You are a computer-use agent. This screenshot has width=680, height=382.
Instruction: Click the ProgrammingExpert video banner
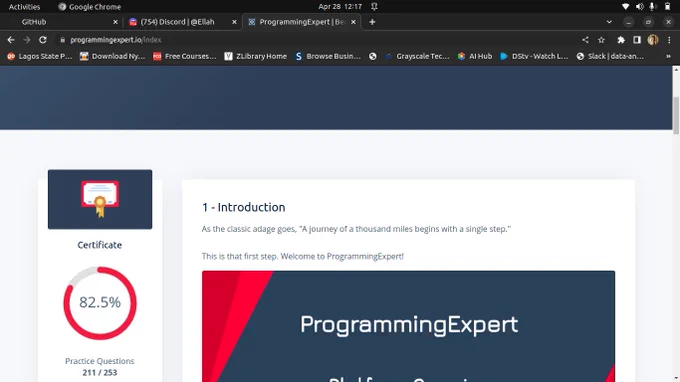tap(408, 326)
